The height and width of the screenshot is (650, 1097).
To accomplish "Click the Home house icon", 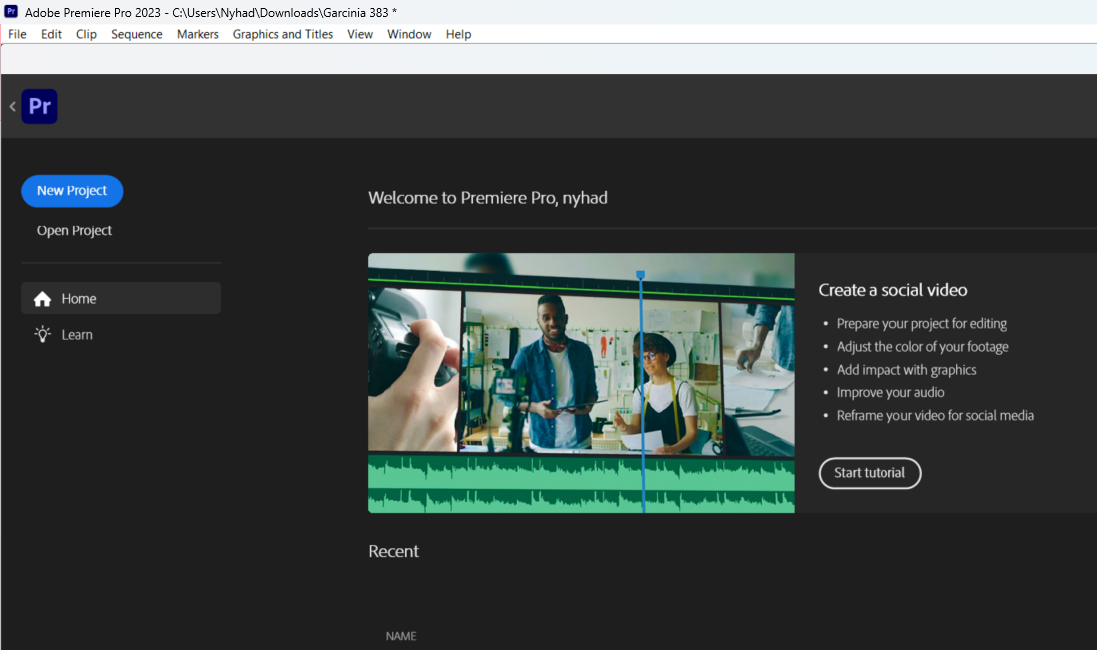I will (43, 299).
